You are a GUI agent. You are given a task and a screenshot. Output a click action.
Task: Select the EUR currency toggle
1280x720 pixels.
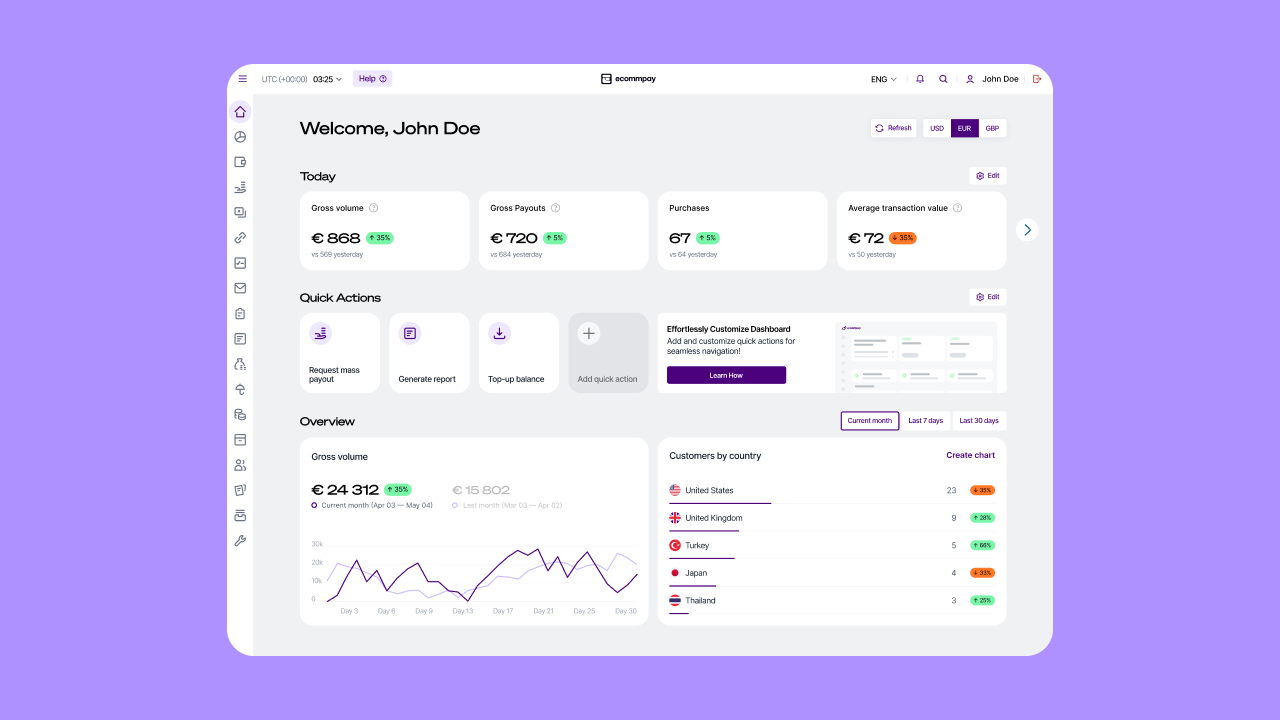tap(964, 128)
